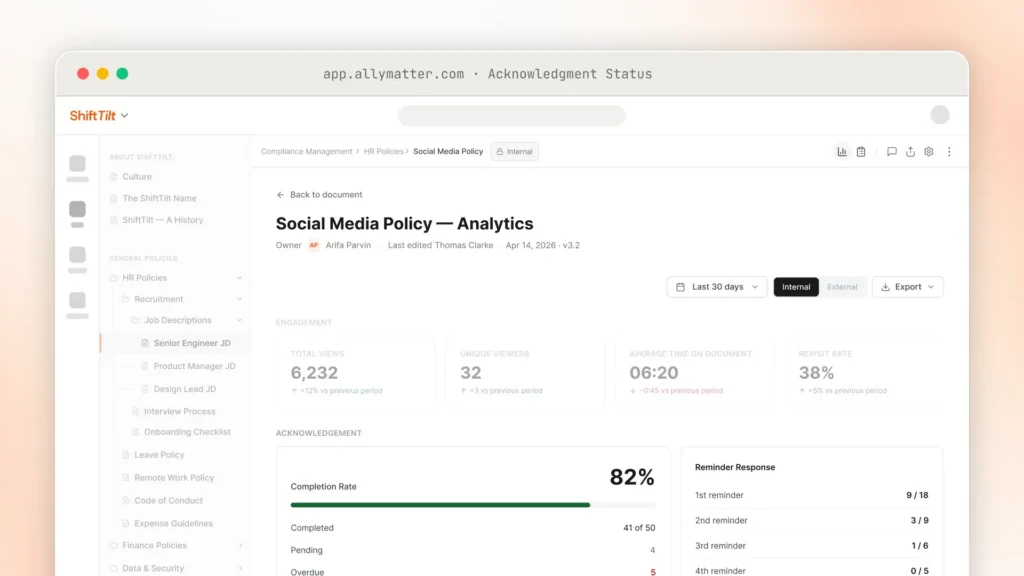Click Social Media Policy breadcrumb

click(448, 152)
